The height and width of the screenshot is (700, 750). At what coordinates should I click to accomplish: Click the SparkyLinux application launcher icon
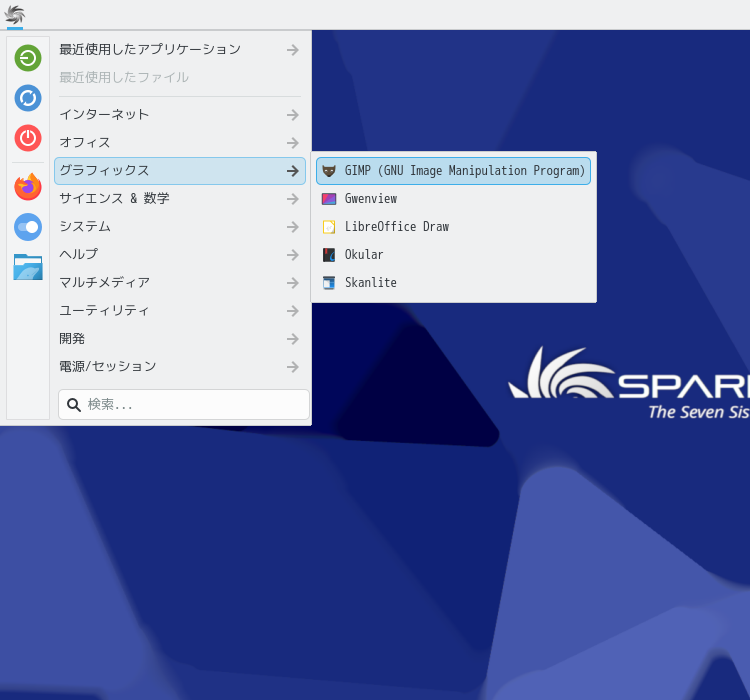[15, 15]
